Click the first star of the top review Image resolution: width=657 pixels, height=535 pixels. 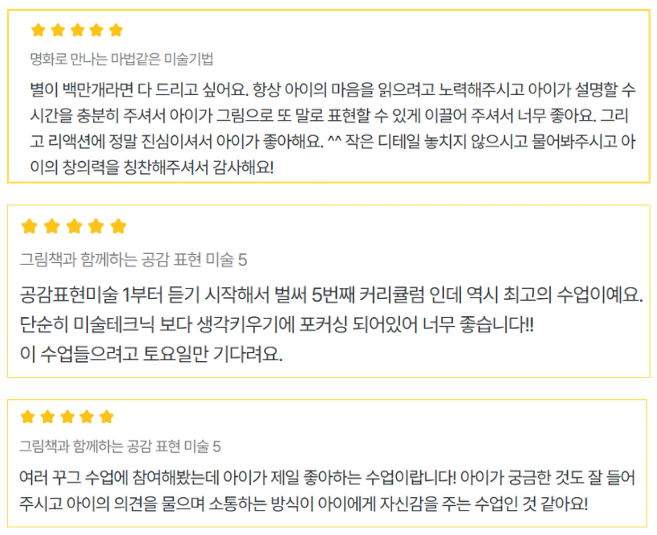point(37,30)
